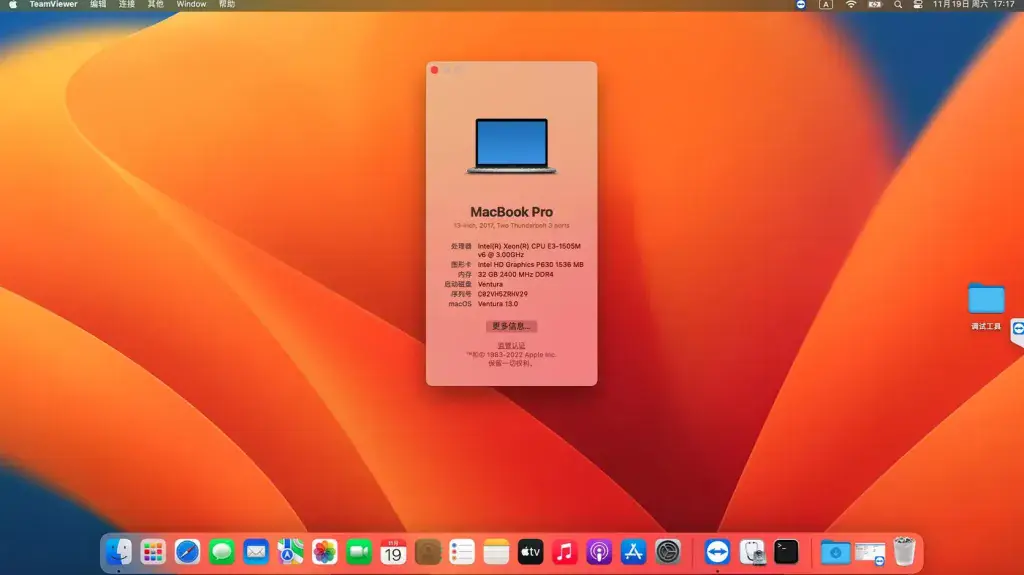The height and width of the screenshot is (575, 1024).
Task: Click the TeamViewer icon in dock
Action: coord(717,552)
